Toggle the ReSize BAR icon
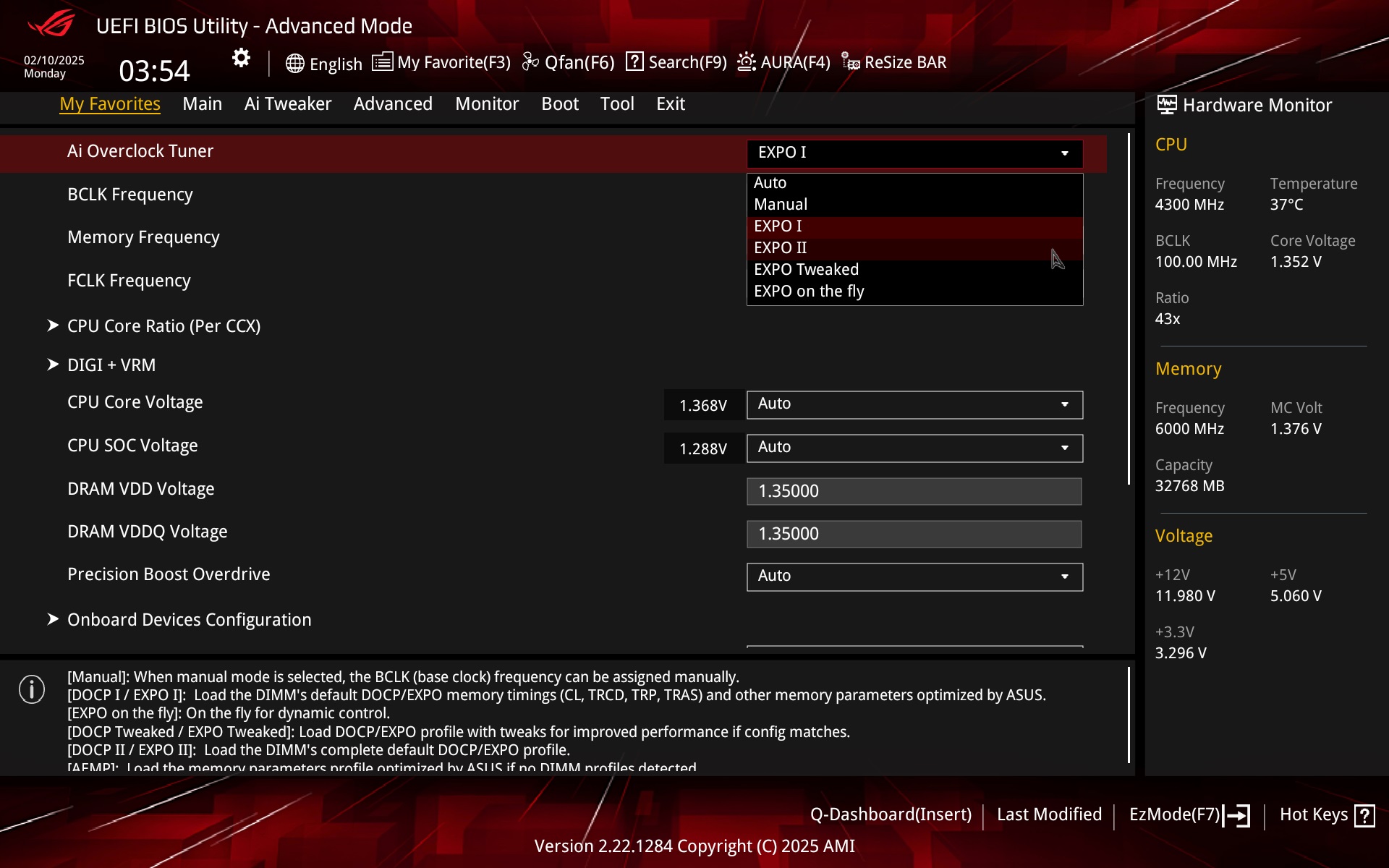The width and height of the screenshot is (1389, 868). 851,62
